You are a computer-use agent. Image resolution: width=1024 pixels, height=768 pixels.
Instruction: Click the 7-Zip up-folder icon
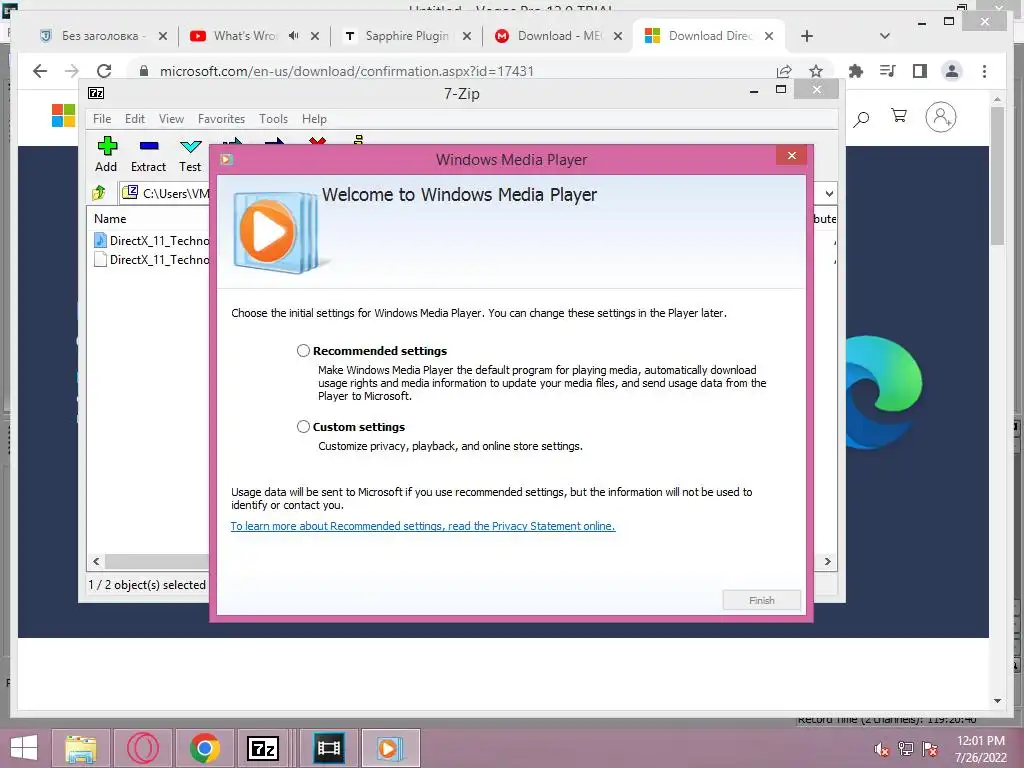click(x=99, y=193)
